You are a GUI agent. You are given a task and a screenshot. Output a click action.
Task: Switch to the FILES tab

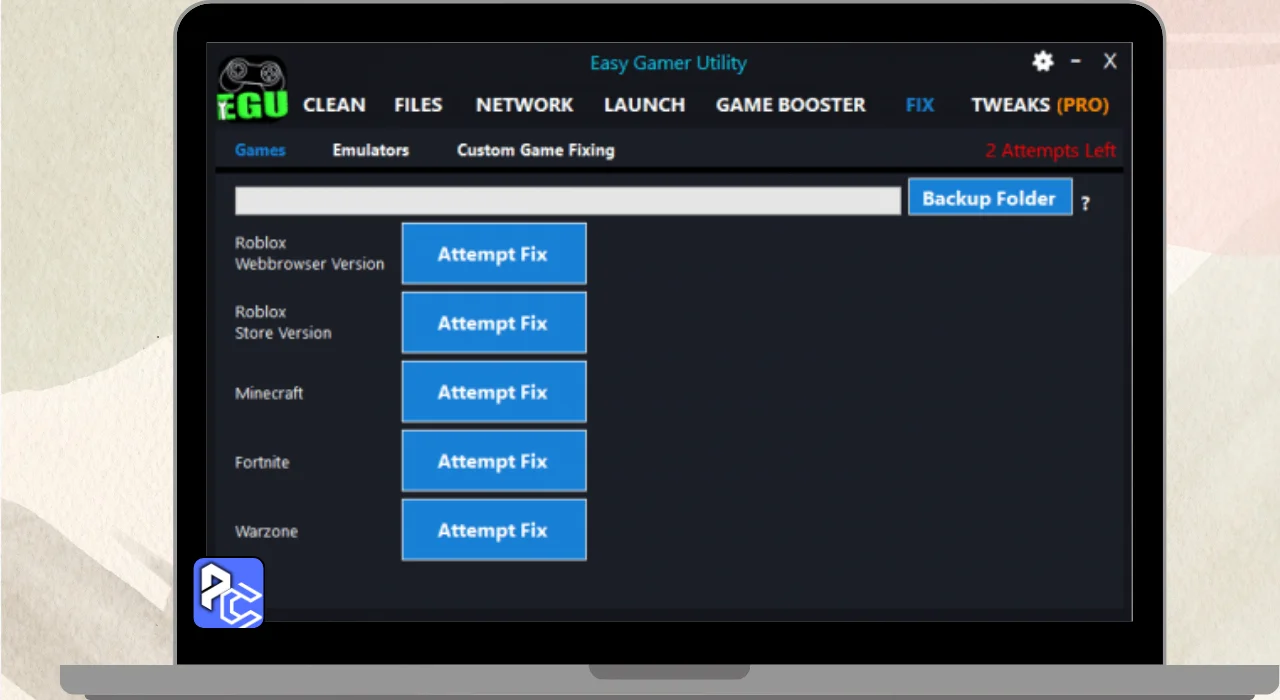(x=418, y=105)
